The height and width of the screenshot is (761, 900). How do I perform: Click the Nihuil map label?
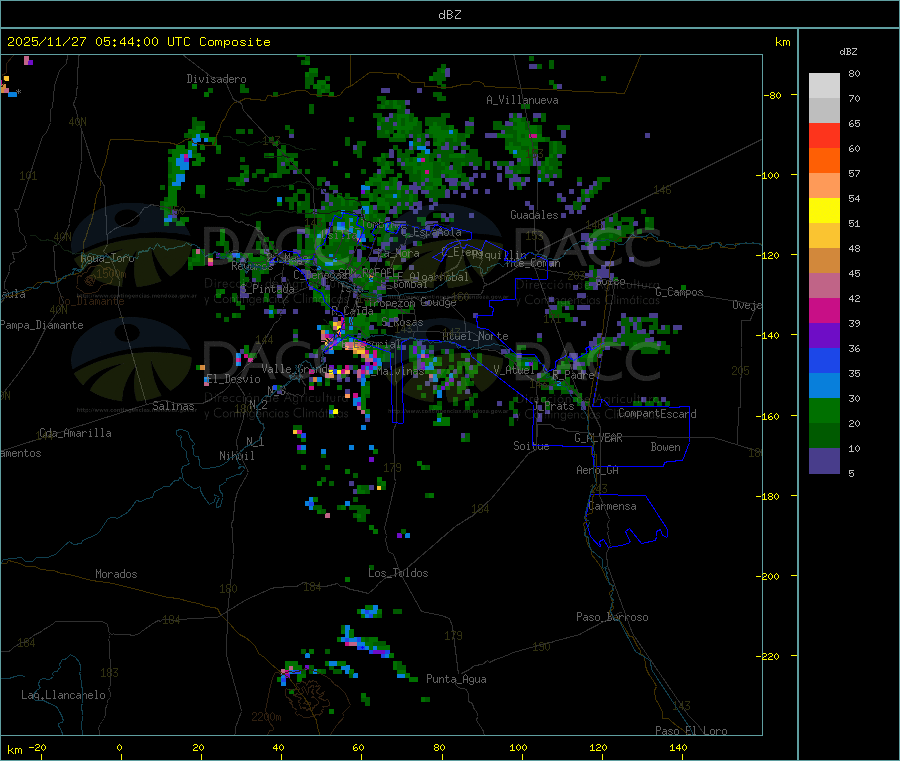coord(236,456)
